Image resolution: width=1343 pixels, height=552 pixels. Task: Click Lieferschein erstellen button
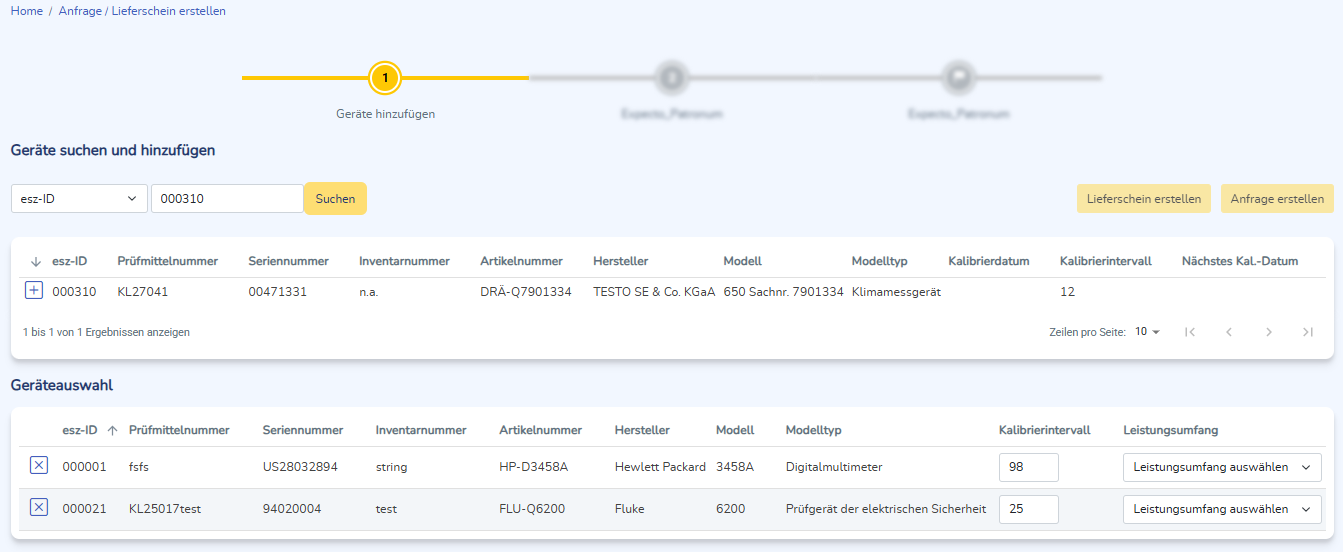coord(1144,199)
